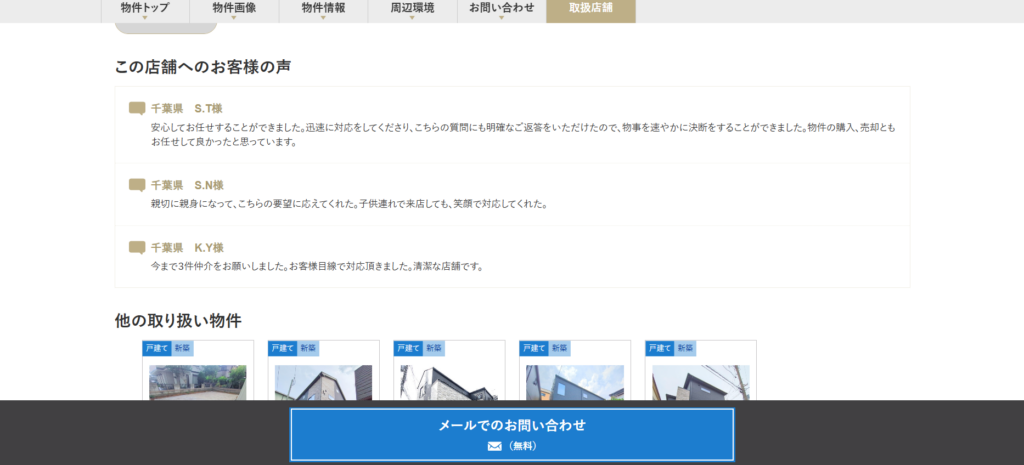Switch to the 物件情報 tab
1024x465 pixels.
323,8
